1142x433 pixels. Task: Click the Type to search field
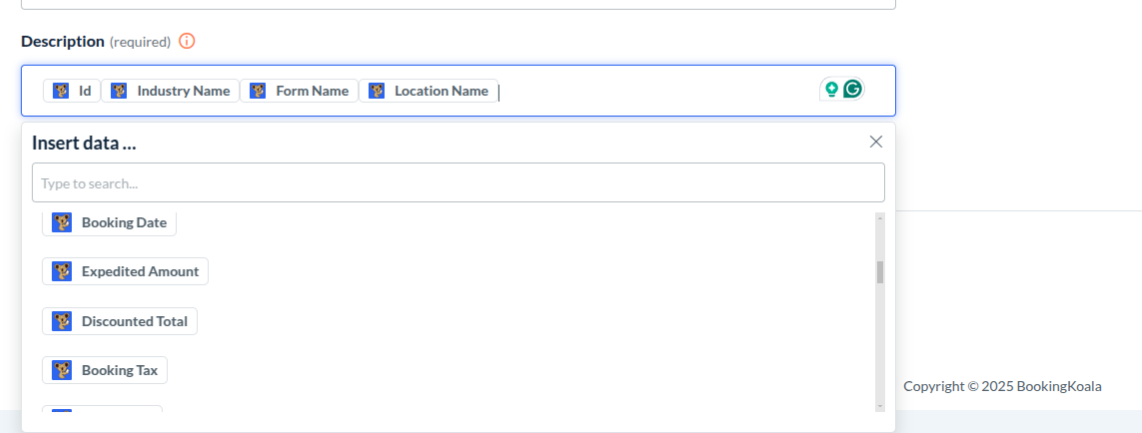coord(458,183)
